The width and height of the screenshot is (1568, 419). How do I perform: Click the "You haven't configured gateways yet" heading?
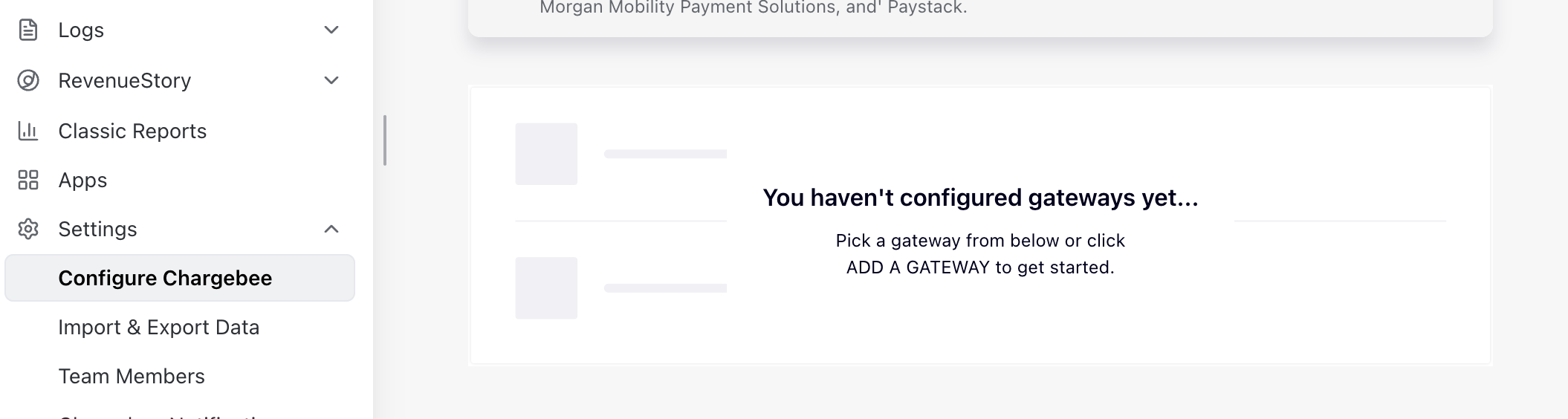tap(980, 198)
